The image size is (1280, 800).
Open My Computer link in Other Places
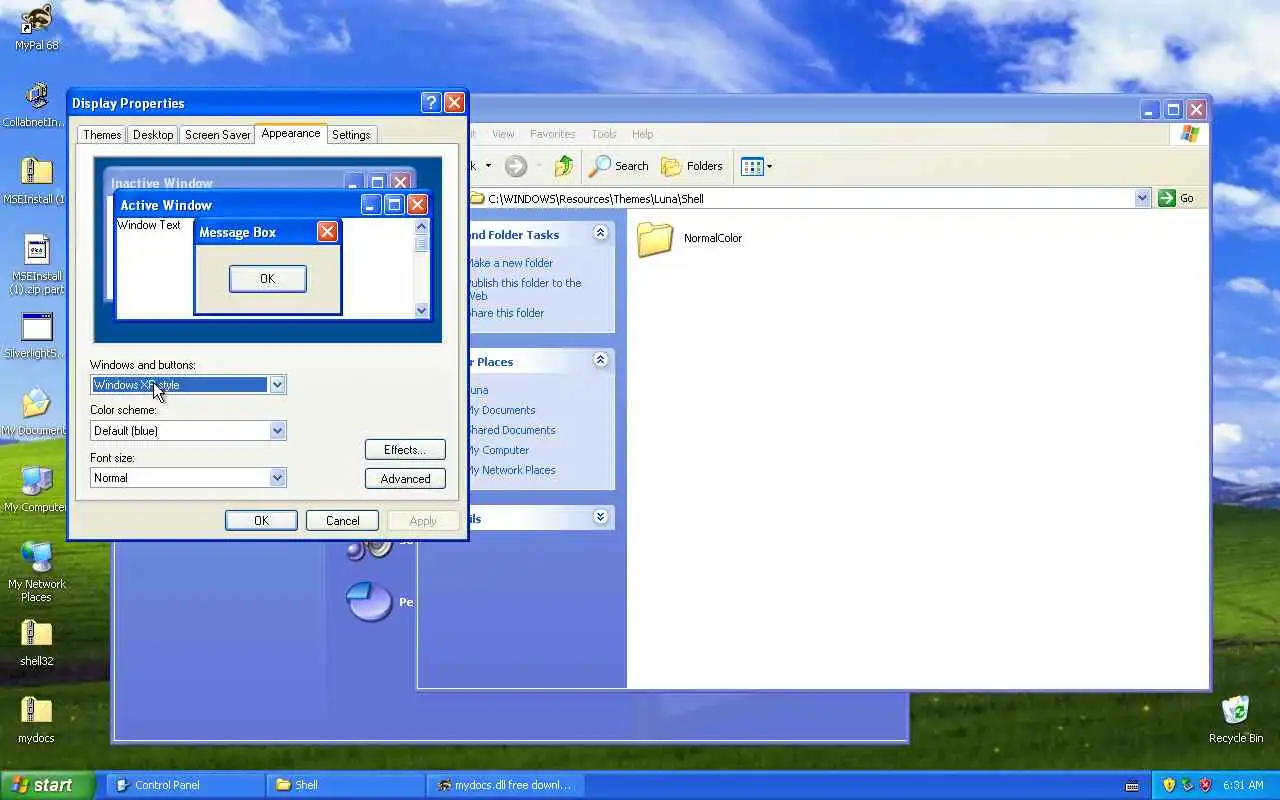coord(498,450)
